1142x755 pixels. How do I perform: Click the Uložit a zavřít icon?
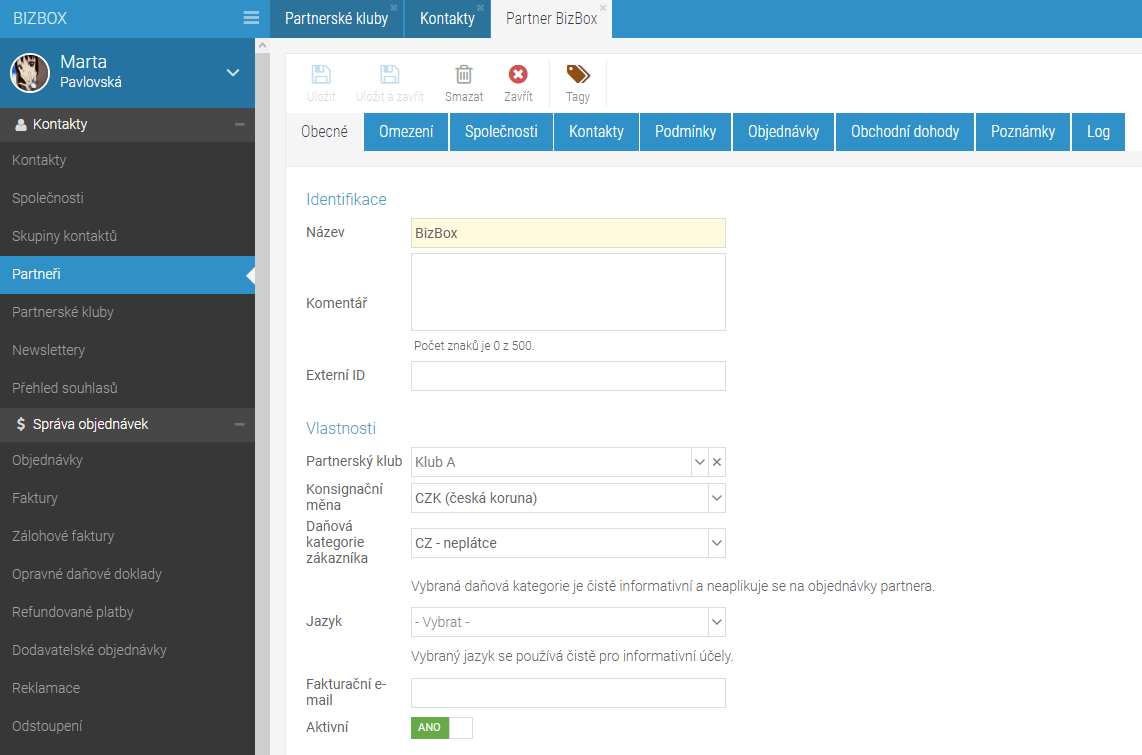[390, 75]
